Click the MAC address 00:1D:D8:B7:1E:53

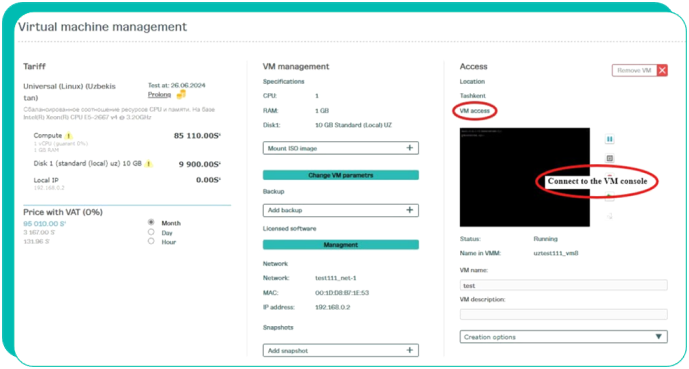pyautogui.click(x=342, y=293)
